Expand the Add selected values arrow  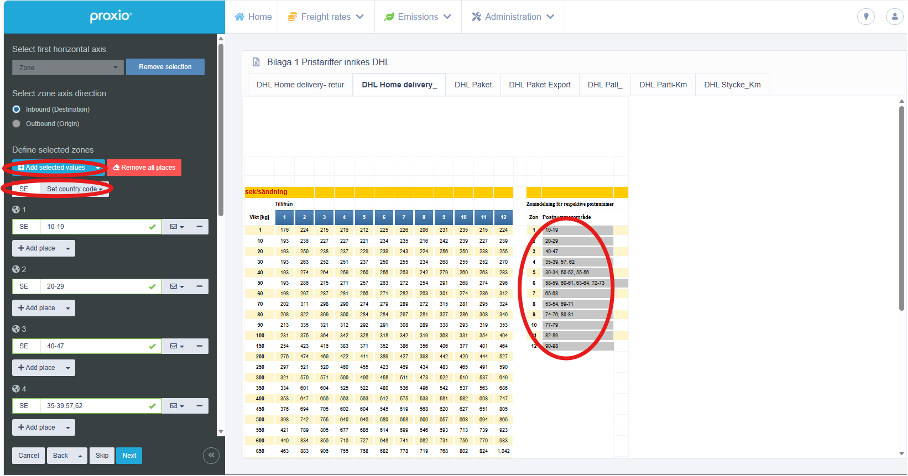click(x=98, y=168)
